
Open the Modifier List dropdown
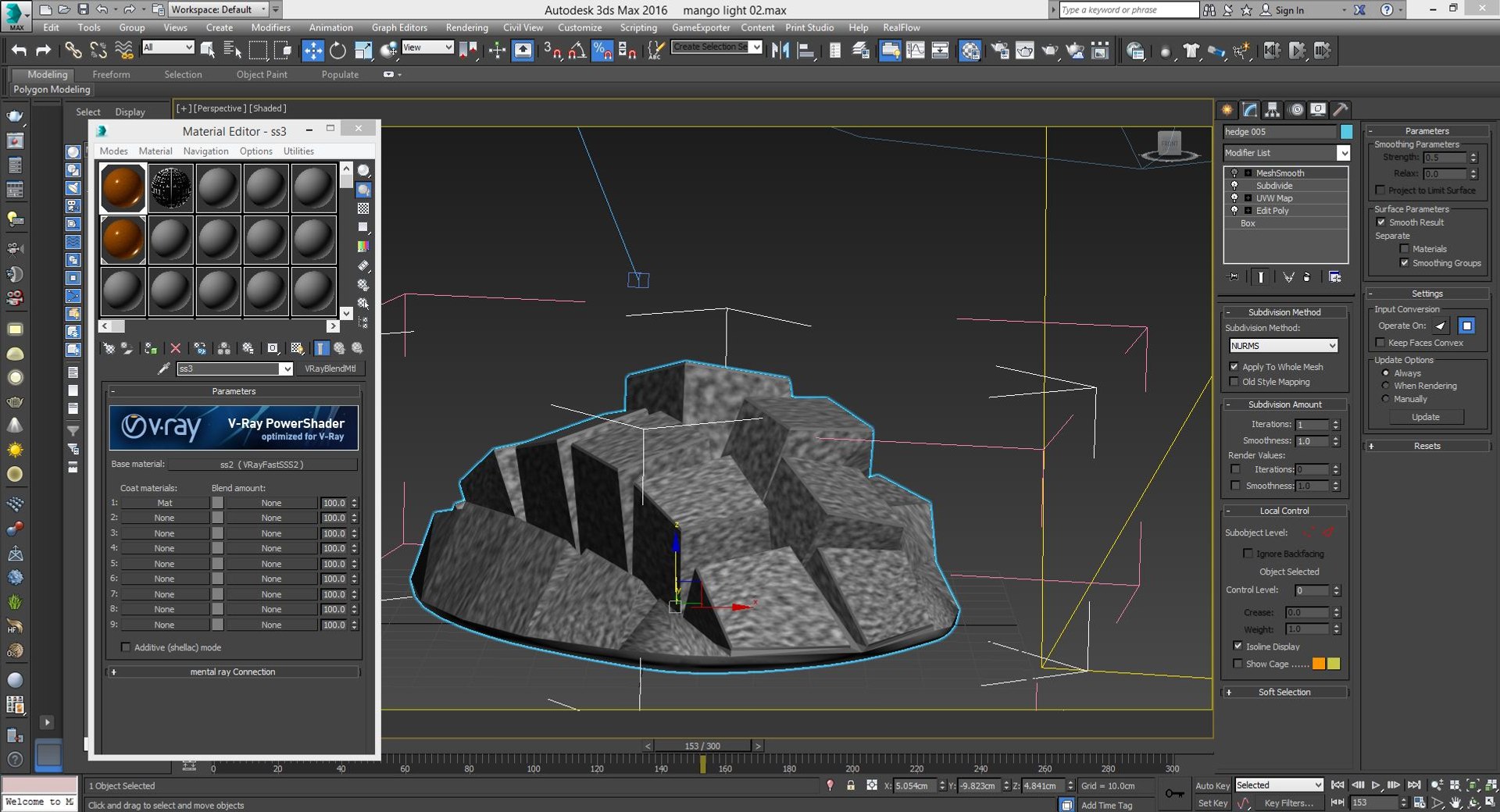click(1287, 153)
